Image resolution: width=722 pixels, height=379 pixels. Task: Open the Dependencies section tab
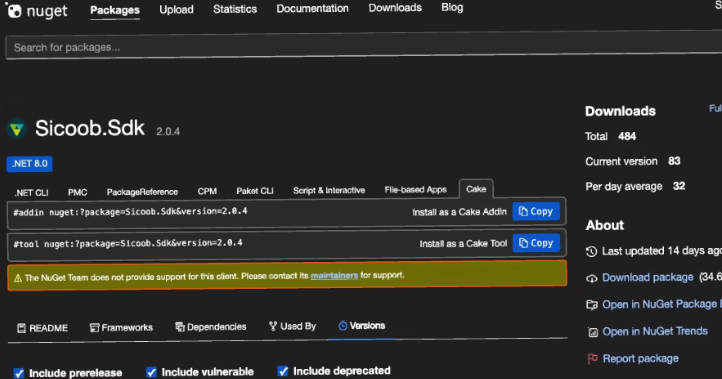click(210, 327)
